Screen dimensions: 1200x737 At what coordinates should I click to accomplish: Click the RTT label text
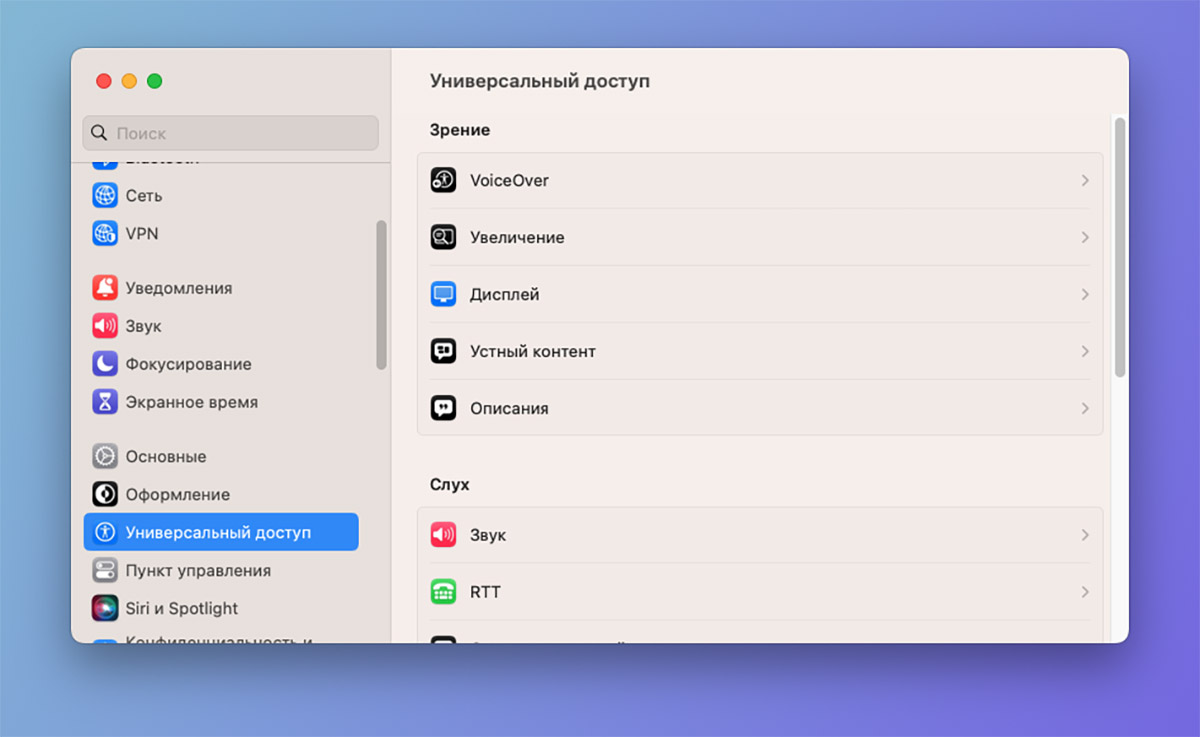point(485,592)
